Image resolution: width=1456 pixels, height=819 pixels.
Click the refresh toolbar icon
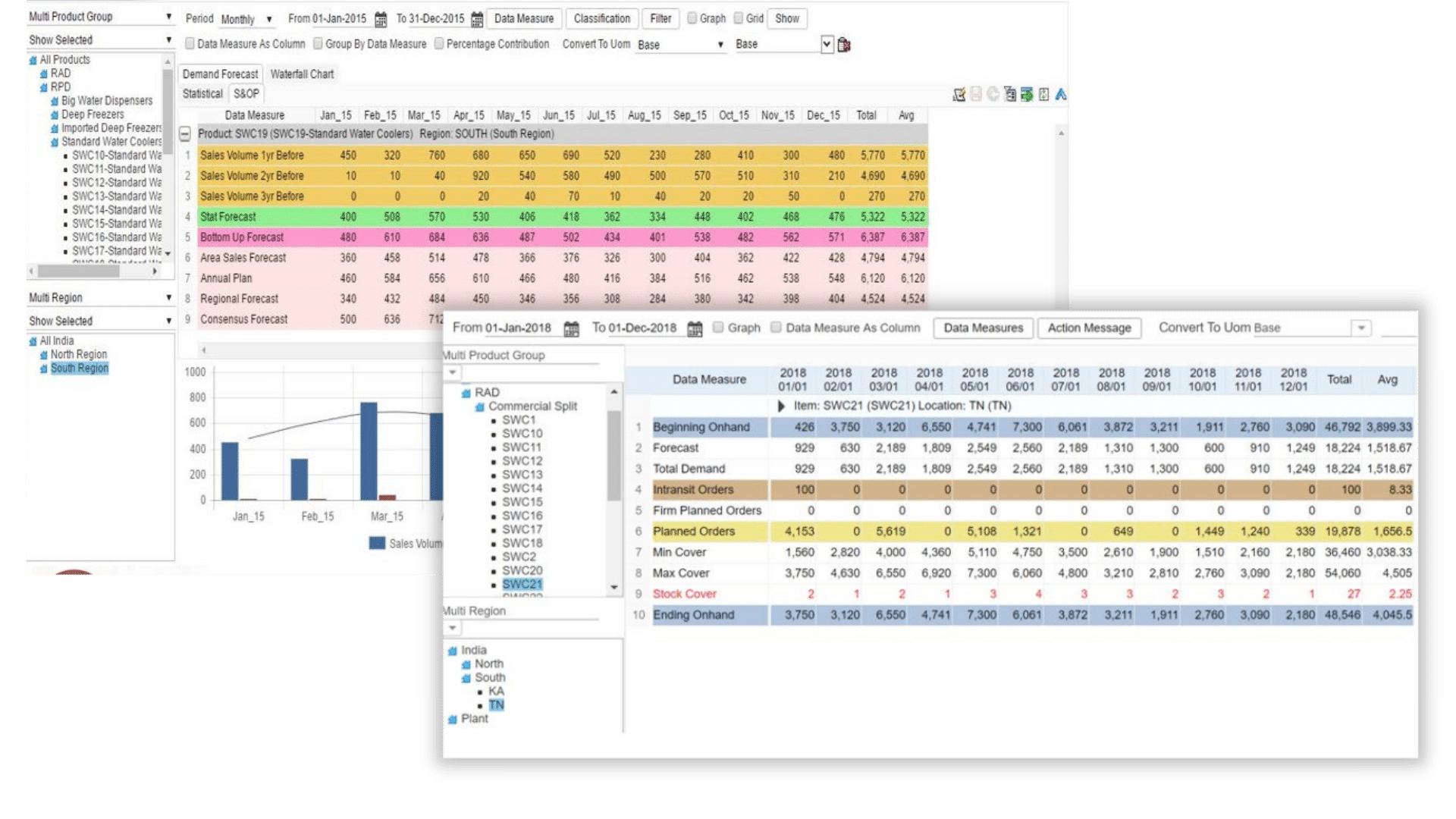[x=994, y=94]
